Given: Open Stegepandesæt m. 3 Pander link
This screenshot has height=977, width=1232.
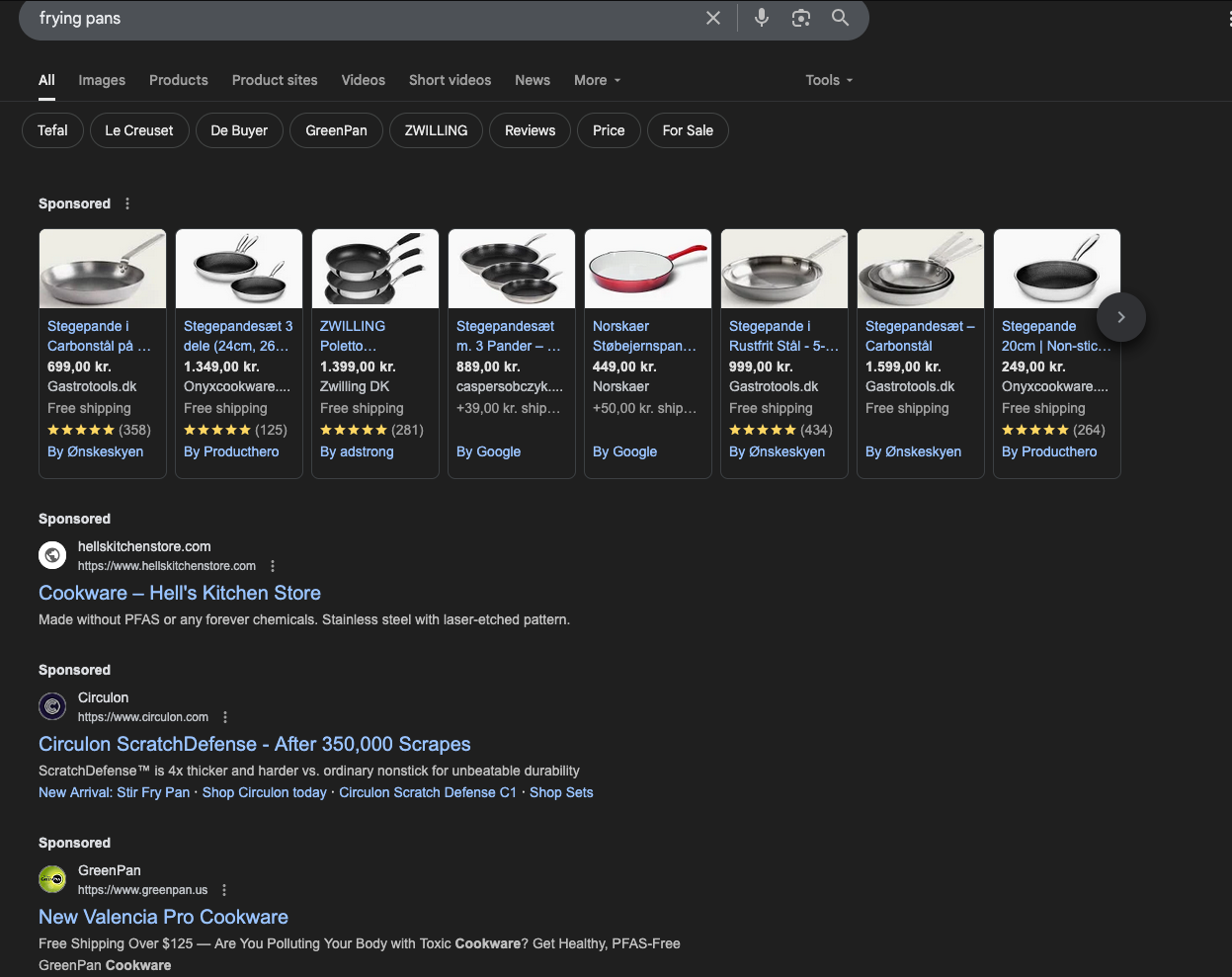Looking at the screenshot, I should pos(508,336).
